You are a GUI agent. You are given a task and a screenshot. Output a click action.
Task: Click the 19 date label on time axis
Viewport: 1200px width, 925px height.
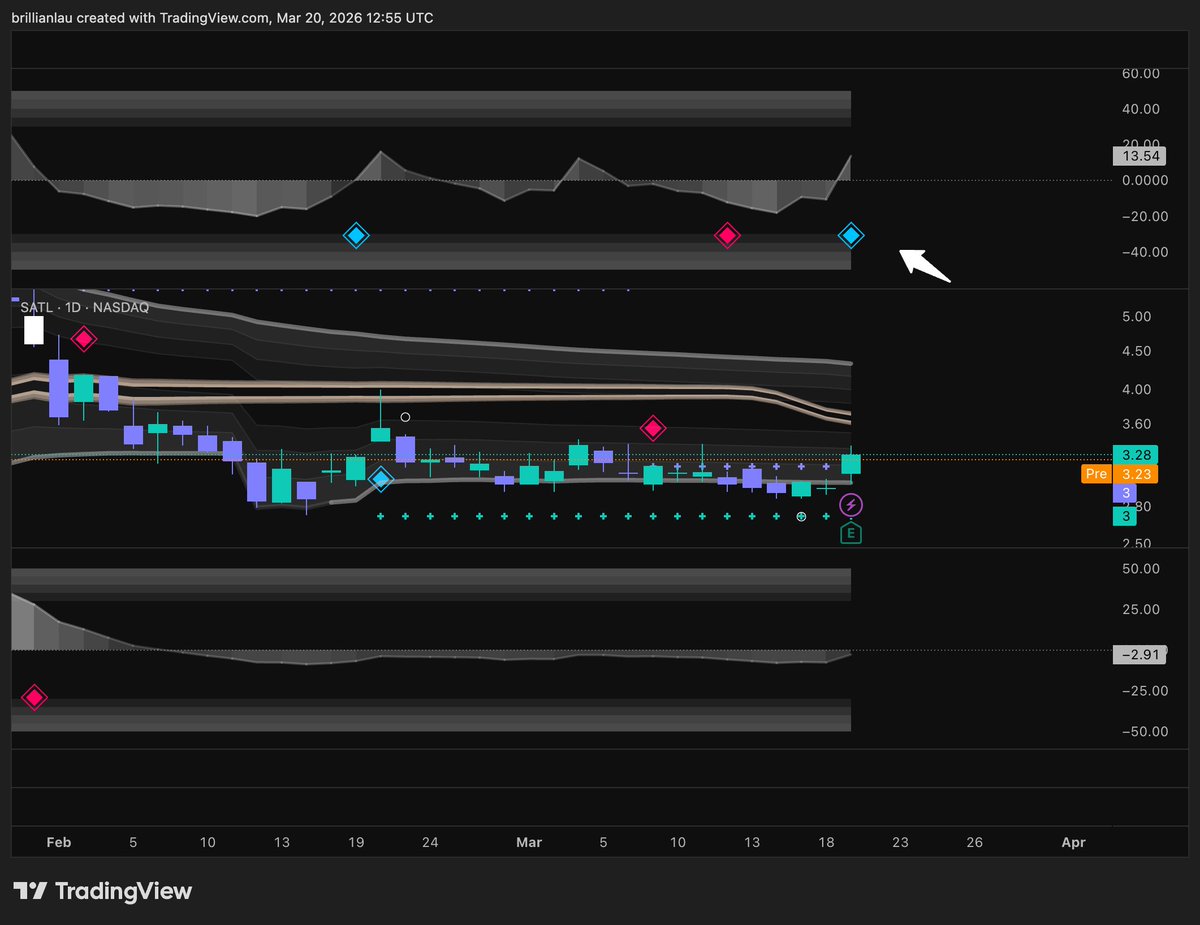point(356,843)
